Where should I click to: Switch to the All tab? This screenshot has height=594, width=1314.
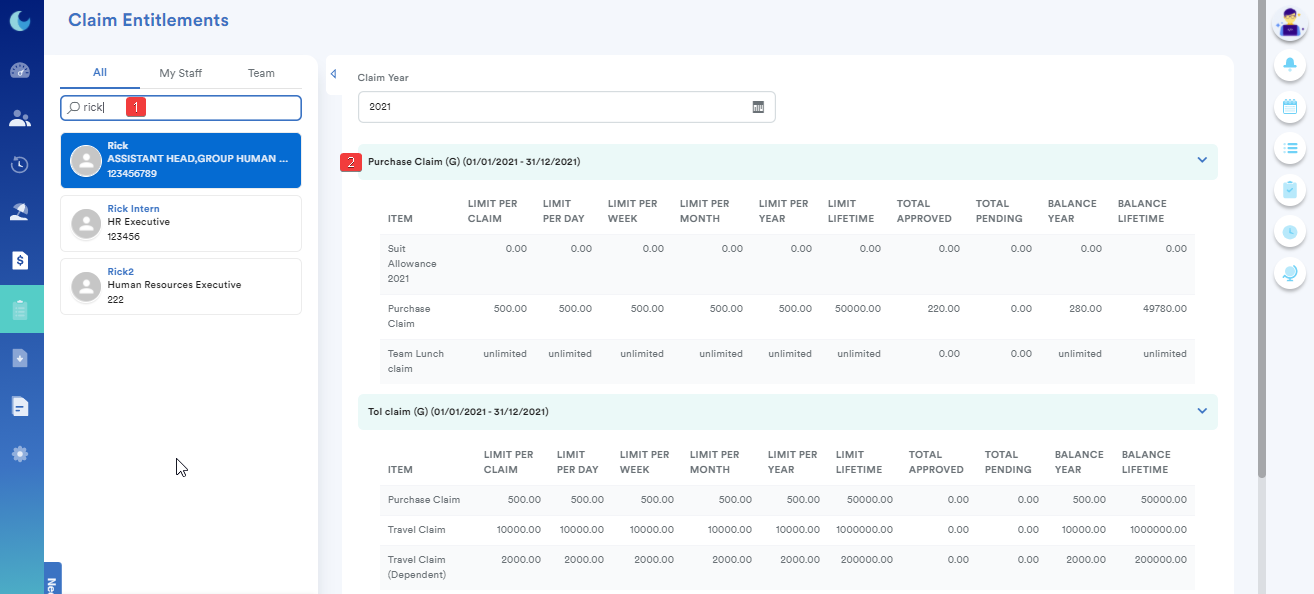[x=100, y=73]
